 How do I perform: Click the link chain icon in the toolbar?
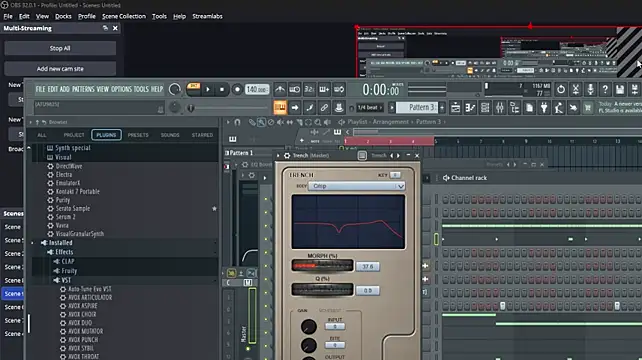pyautogui.click(x=324, y=108)
